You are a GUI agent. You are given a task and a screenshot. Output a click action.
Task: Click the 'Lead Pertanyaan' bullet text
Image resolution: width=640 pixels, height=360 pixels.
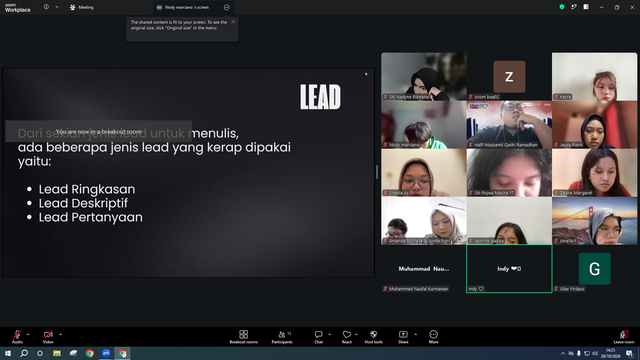91,217
